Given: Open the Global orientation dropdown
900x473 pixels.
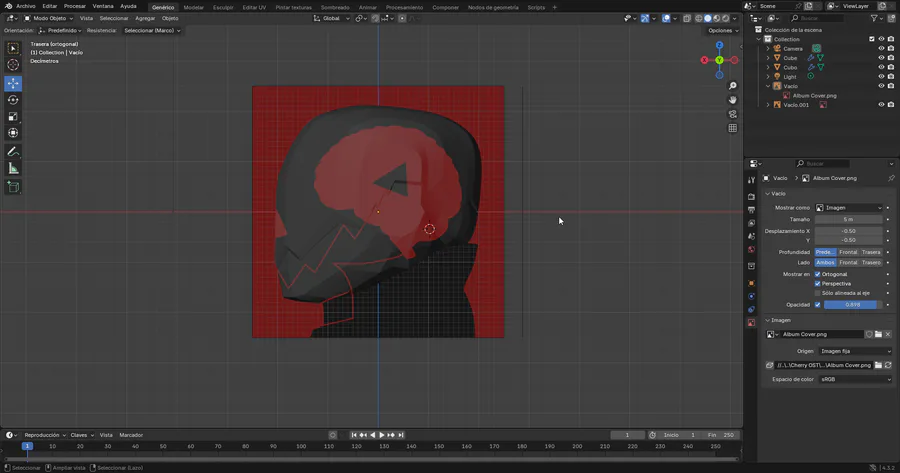Looking at the screenshot, I should pos(332,18).
